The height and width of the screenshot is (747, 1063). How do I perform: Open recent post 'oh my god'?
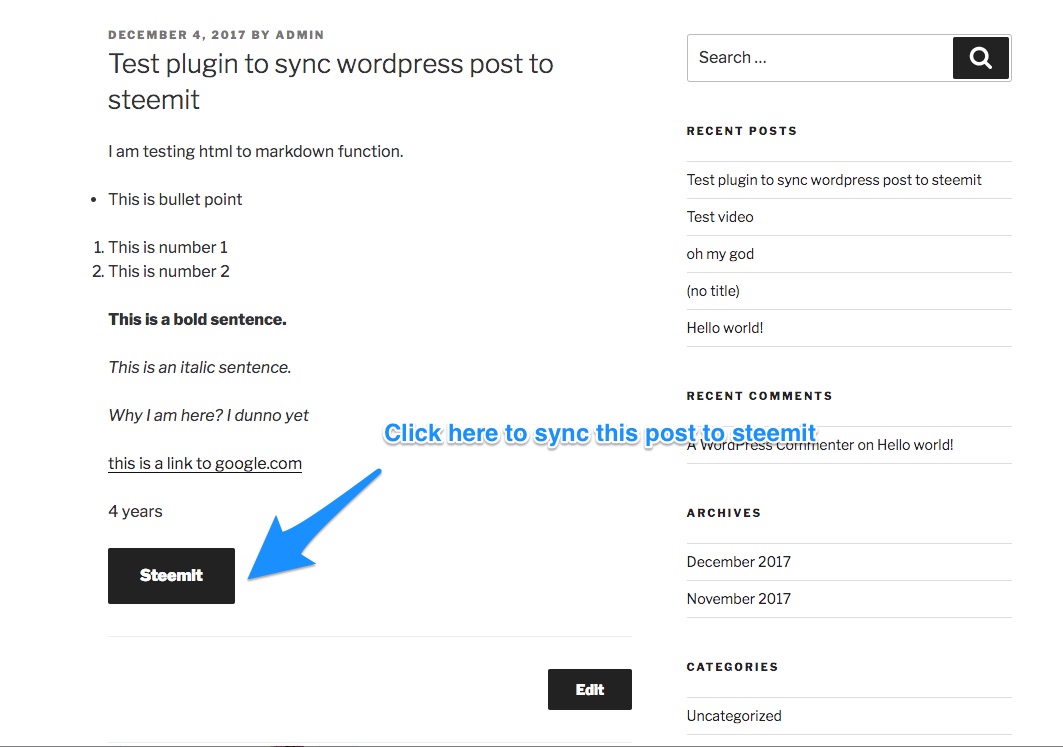[720, 254]
